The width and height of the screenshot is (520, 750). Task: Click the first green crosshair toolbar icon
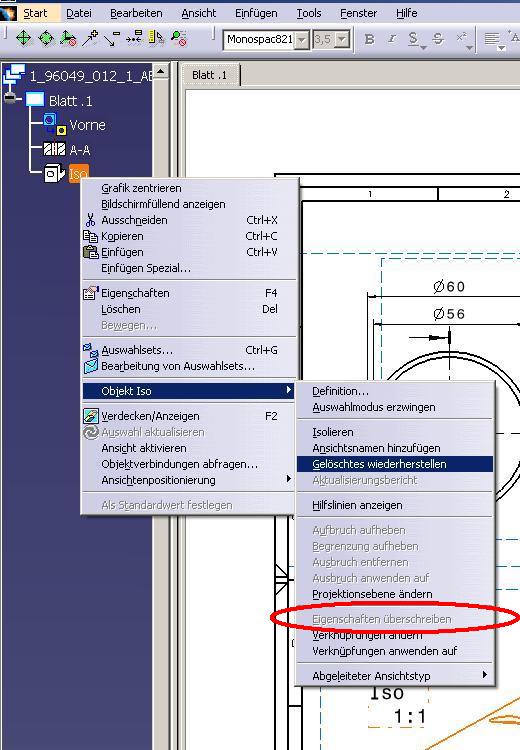[x=23, y=38]
